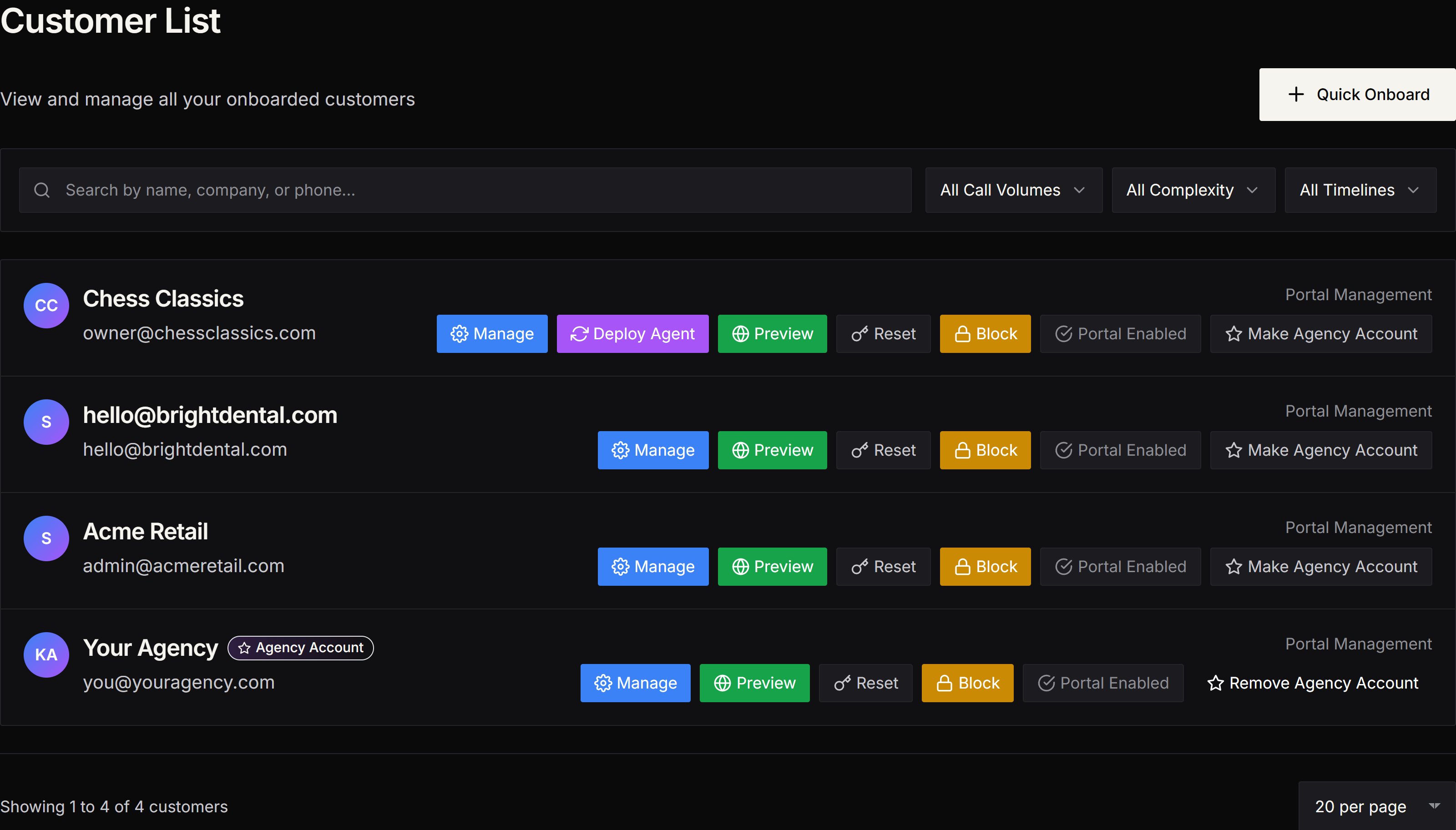Click the S avatar for Acme Retail
The height and width of the screenshot is (830, 1456).
tap(46, 538)
